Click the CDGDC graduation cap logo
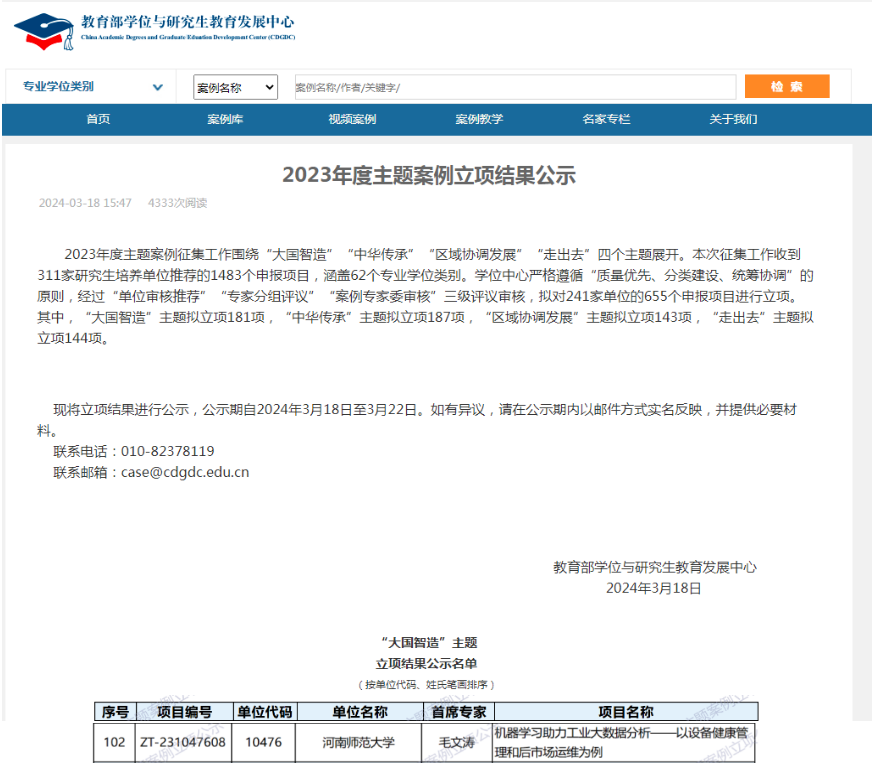Image resolution: width=872 pixels, height=764 pixels. (x=44, y=31)
